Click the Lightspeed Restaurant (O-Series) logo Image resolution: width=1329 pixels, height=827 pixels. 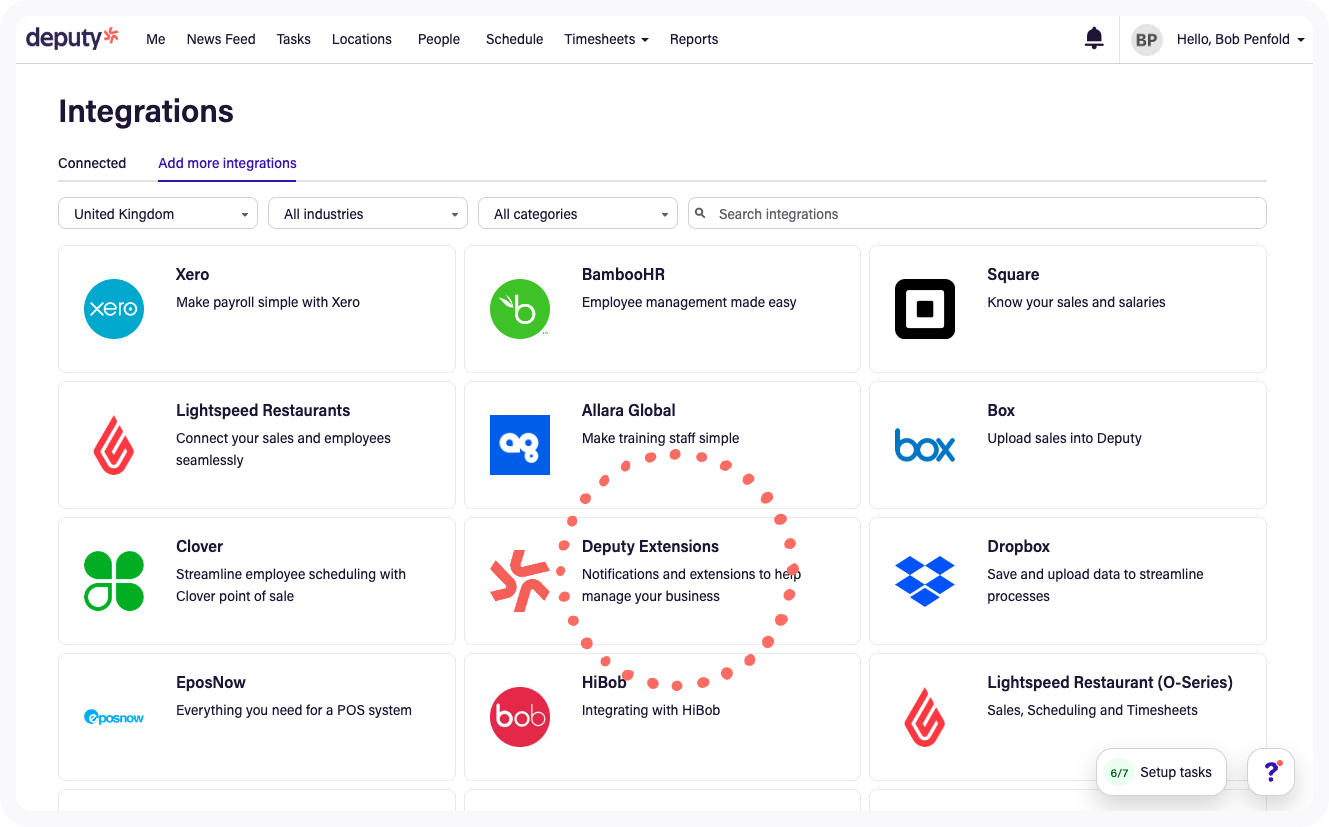(925, 717)
